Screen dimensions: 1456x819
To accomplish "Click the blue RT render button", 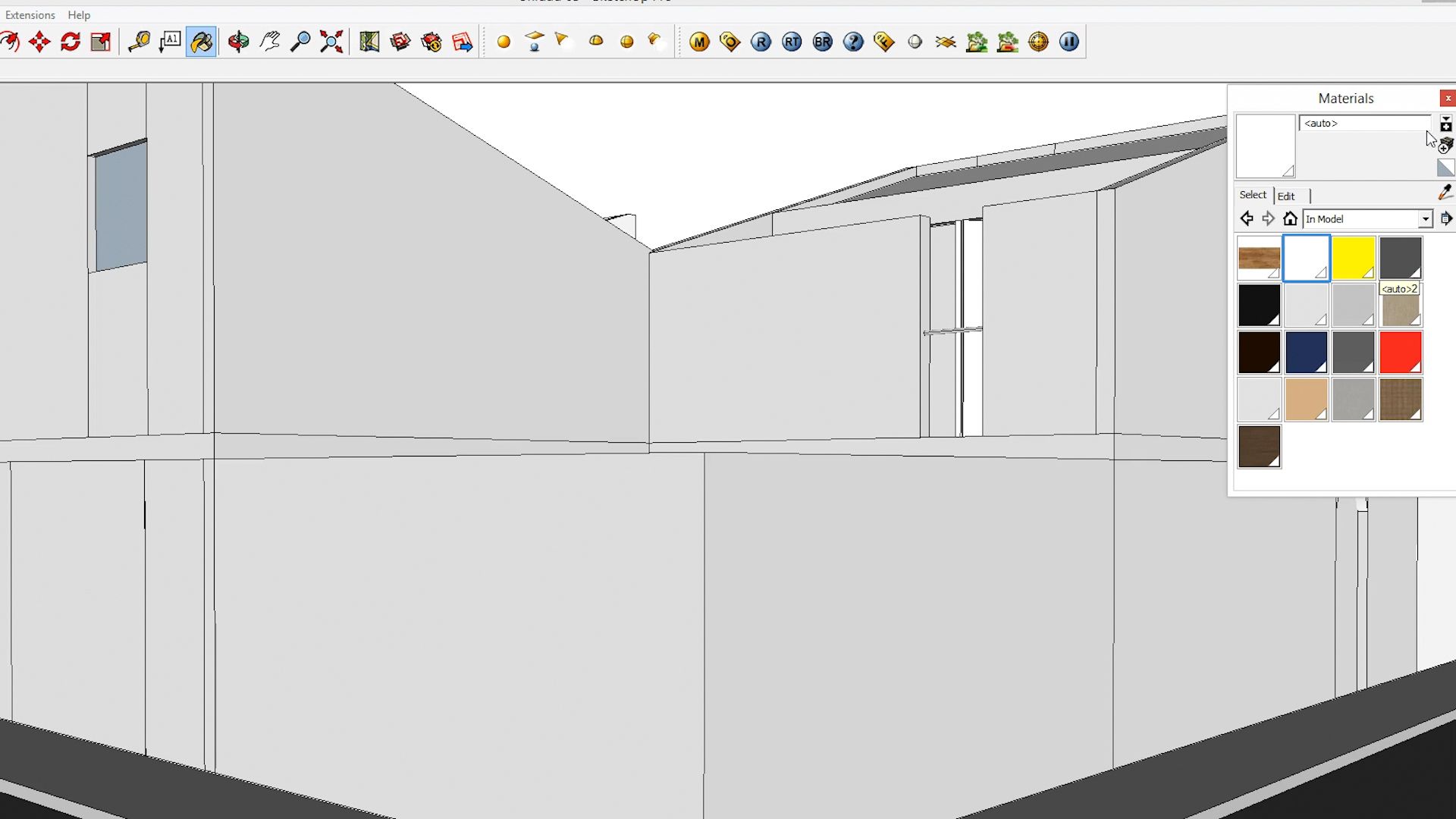I will (x=792, y=42).
